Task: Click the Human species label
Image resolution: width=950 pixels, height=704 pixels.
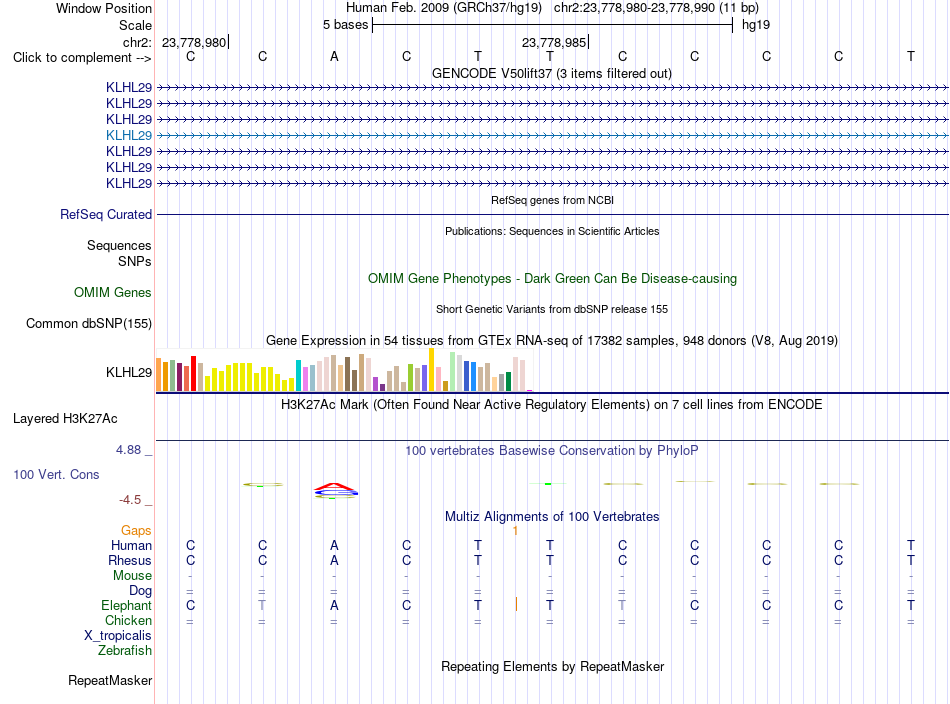Action: [131, 546]
